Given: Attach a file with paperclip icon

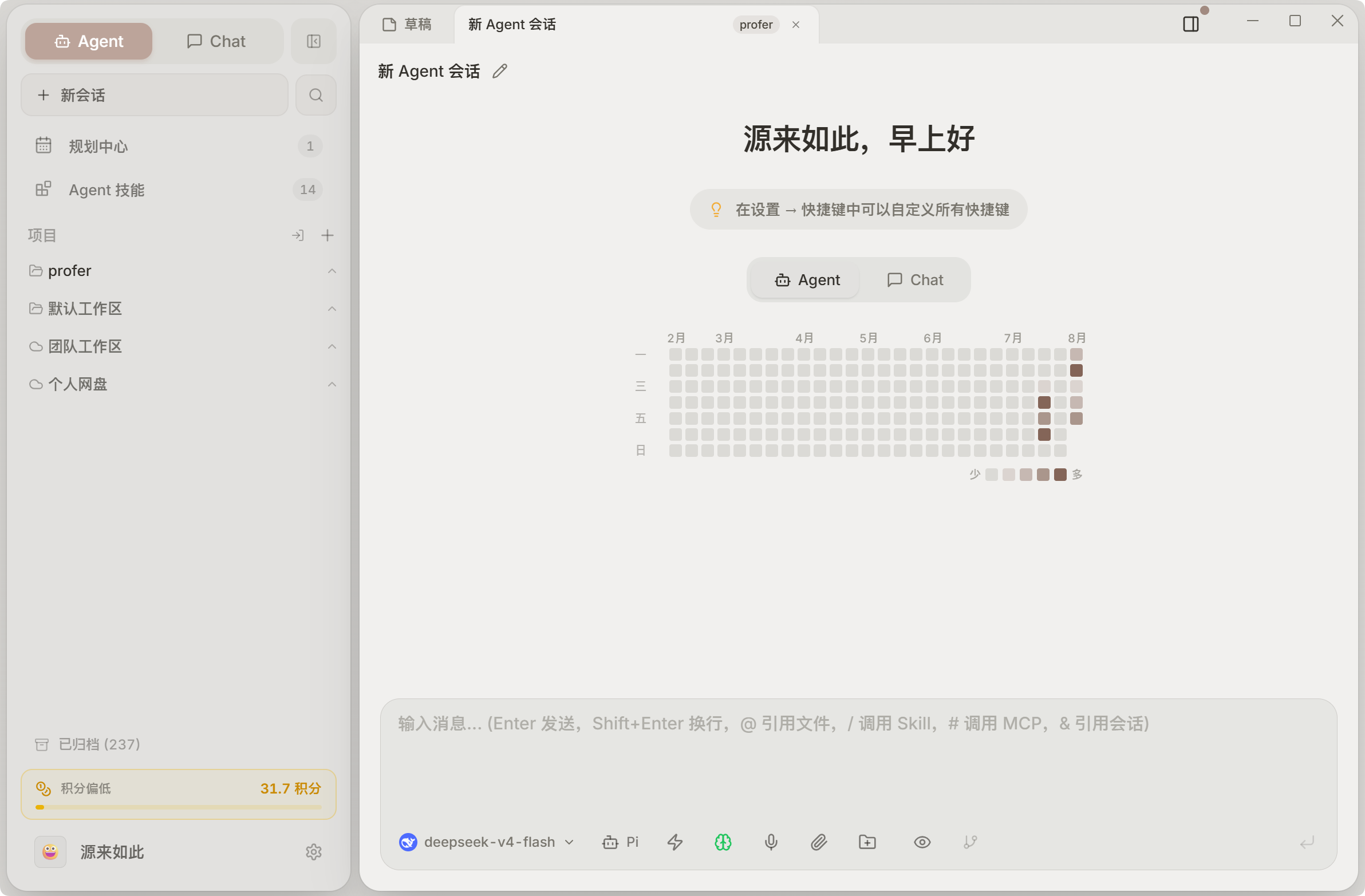Looking at the screenshot, I should (x=819, y=842).
